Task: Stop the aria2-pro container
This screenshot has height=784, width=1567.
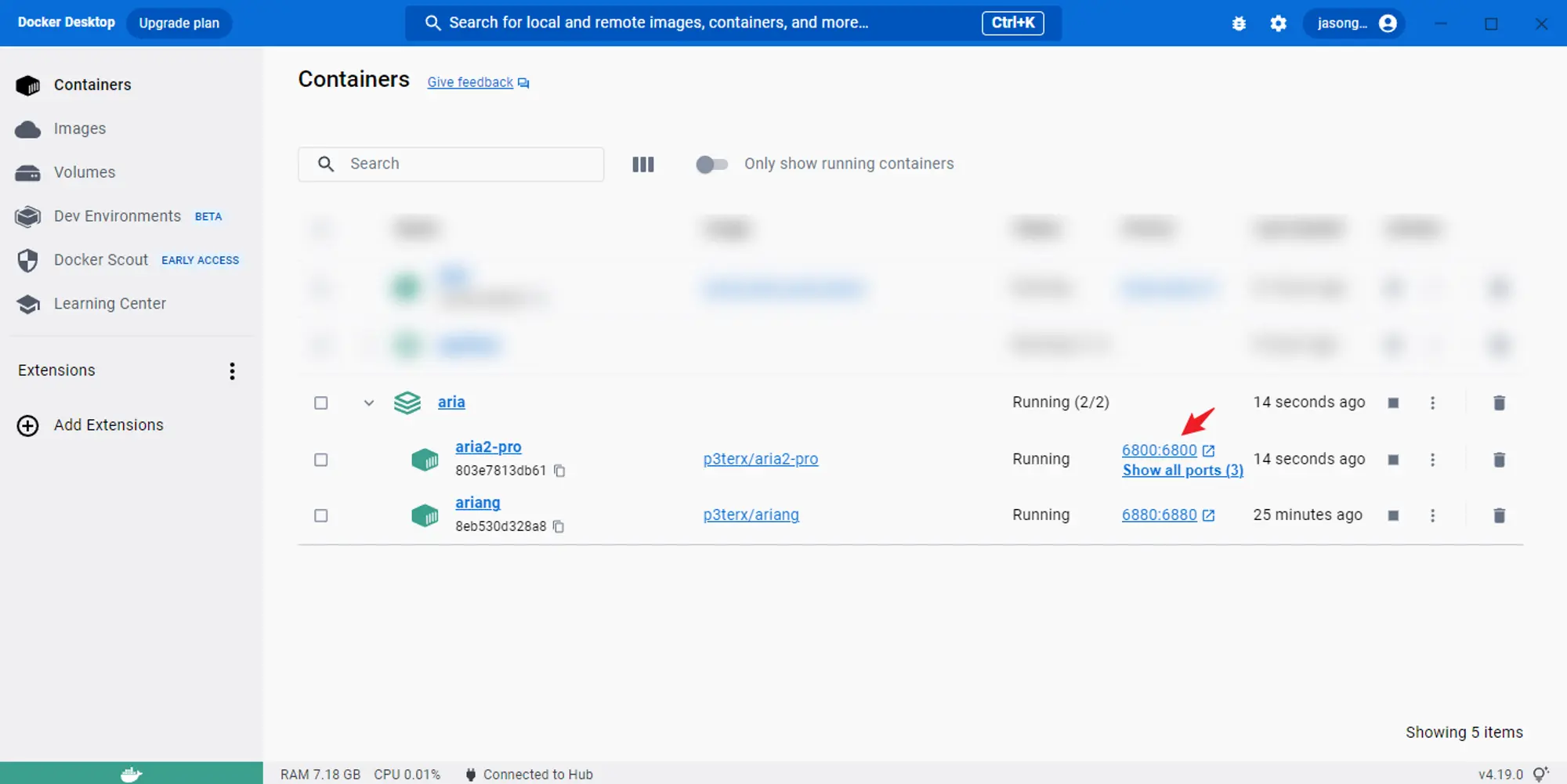Action: click(x=1393, y=460)
